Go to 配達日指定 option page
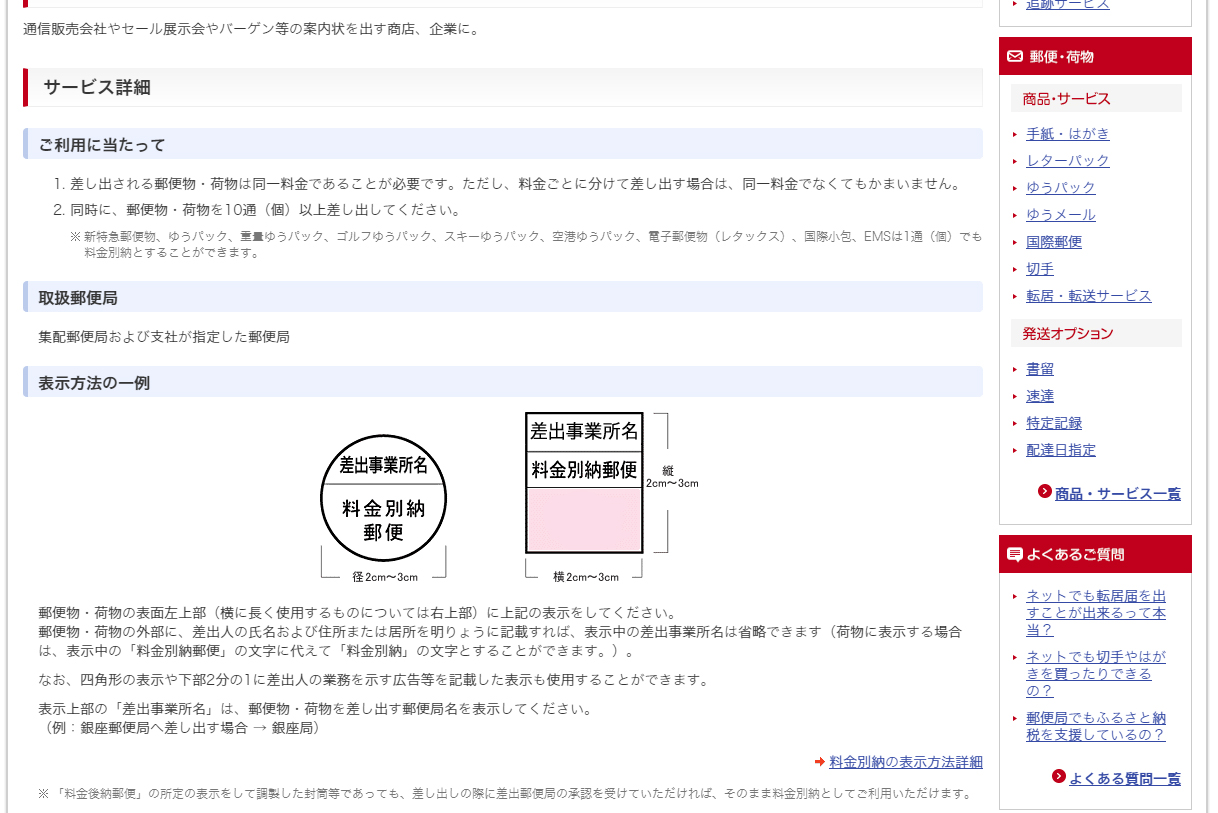 point(1060,450)
